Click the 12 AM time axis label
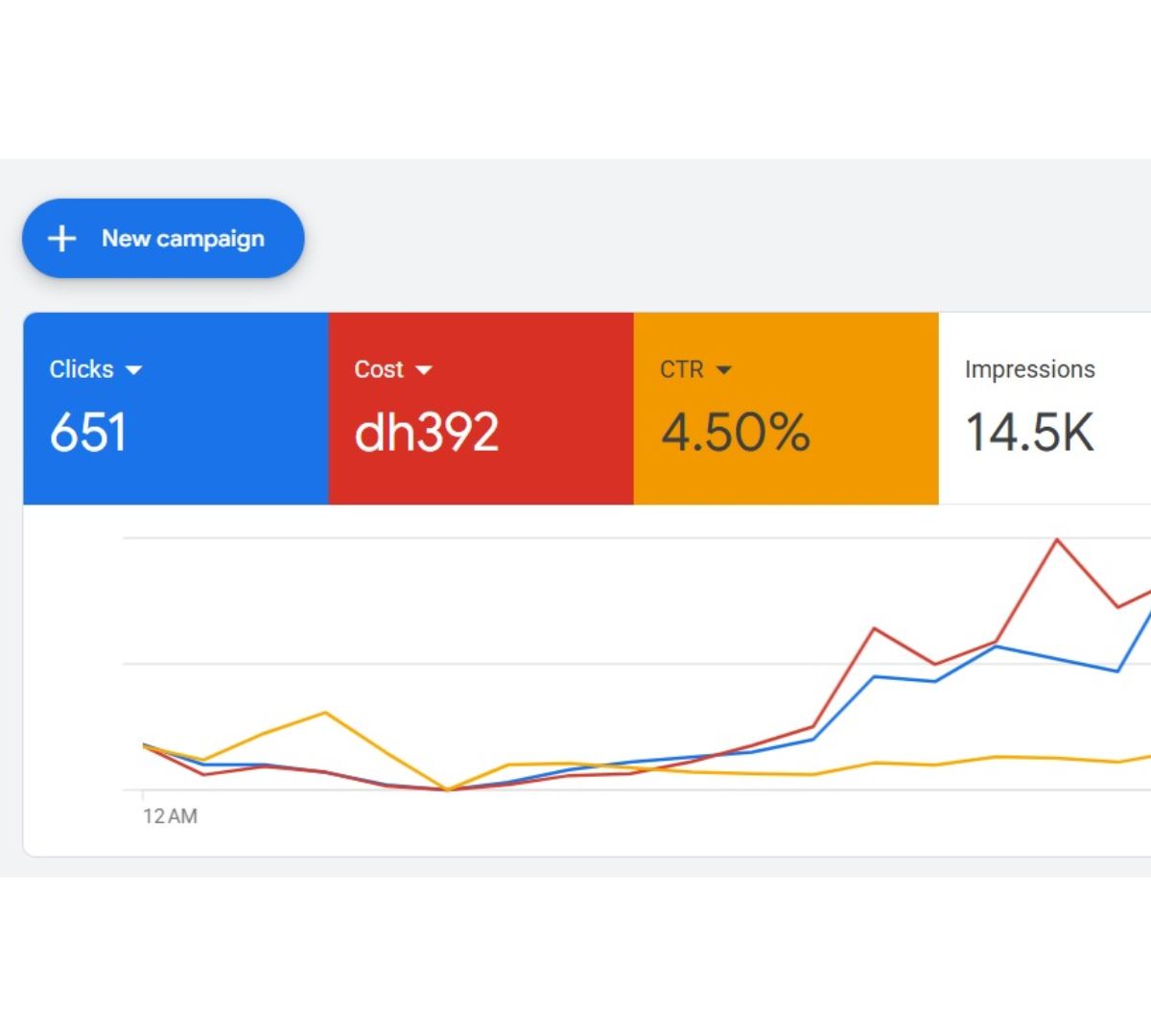This screenshot has width=1151, height=1036. (170, 816)
